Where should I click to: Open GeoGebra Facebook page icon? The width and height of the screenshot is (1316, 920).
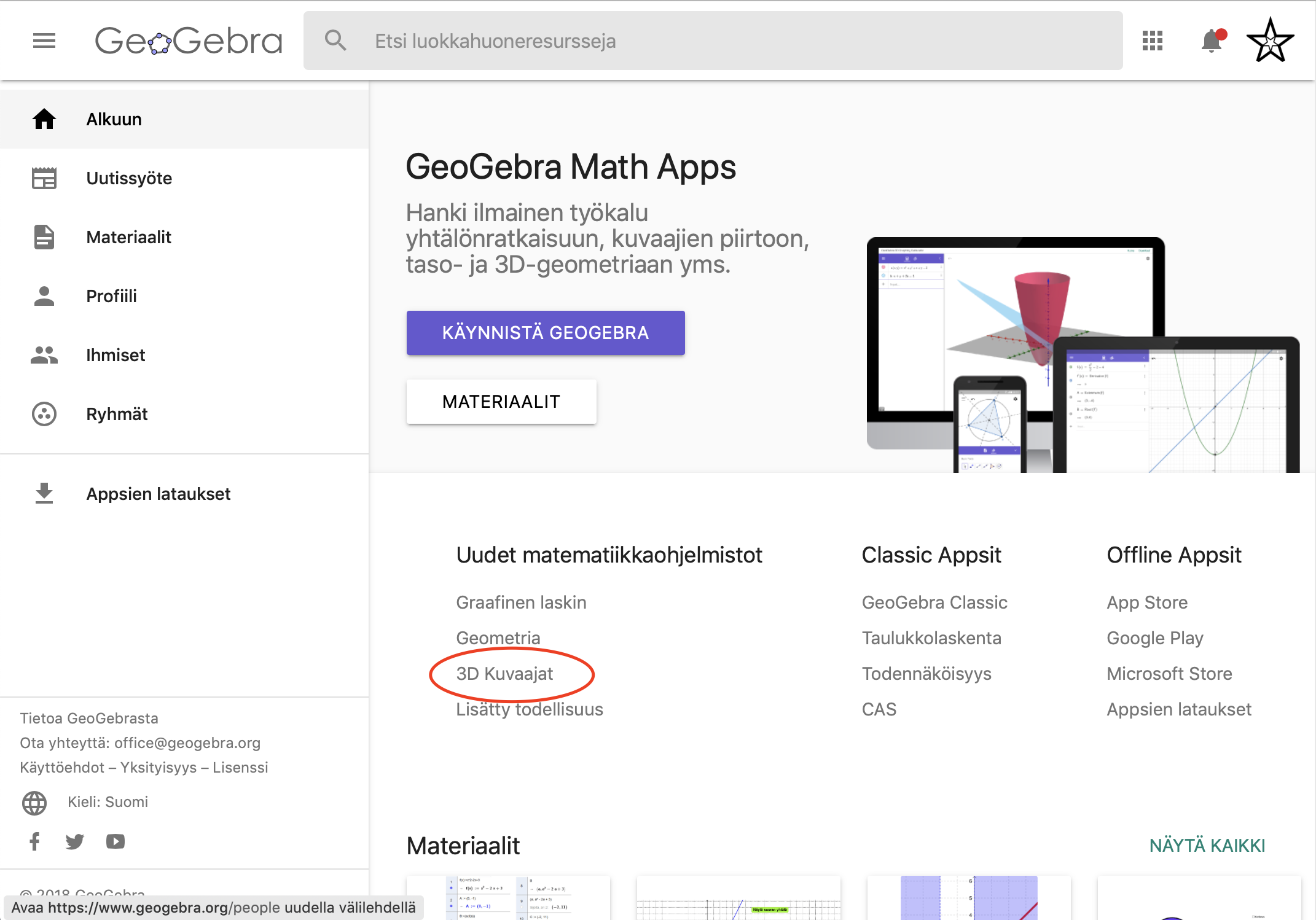35,841
